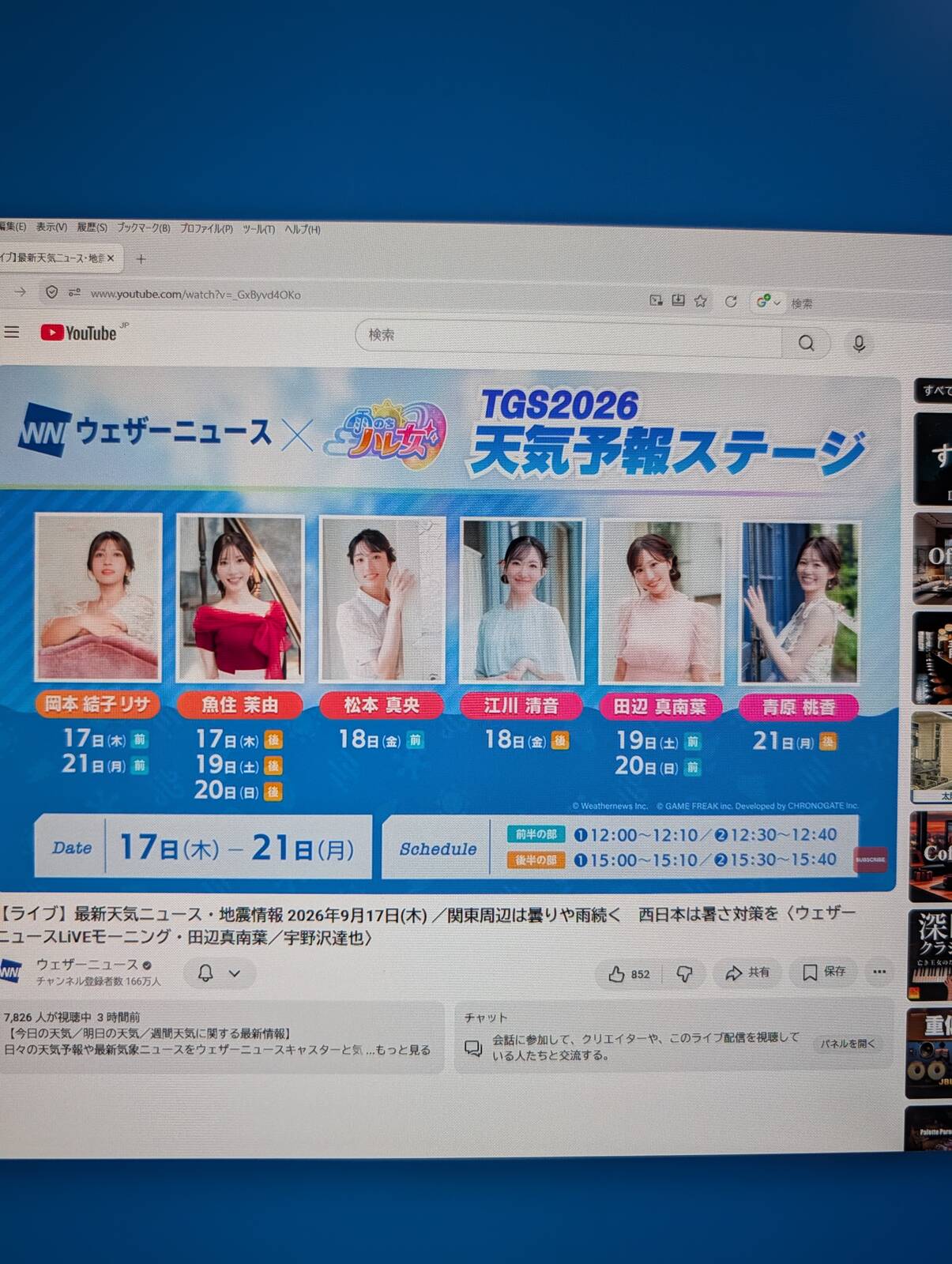Open the ヘルプ(H) menu
Image resolution: width=952 pixels, height=1264 pixels.
click(303, 230)
